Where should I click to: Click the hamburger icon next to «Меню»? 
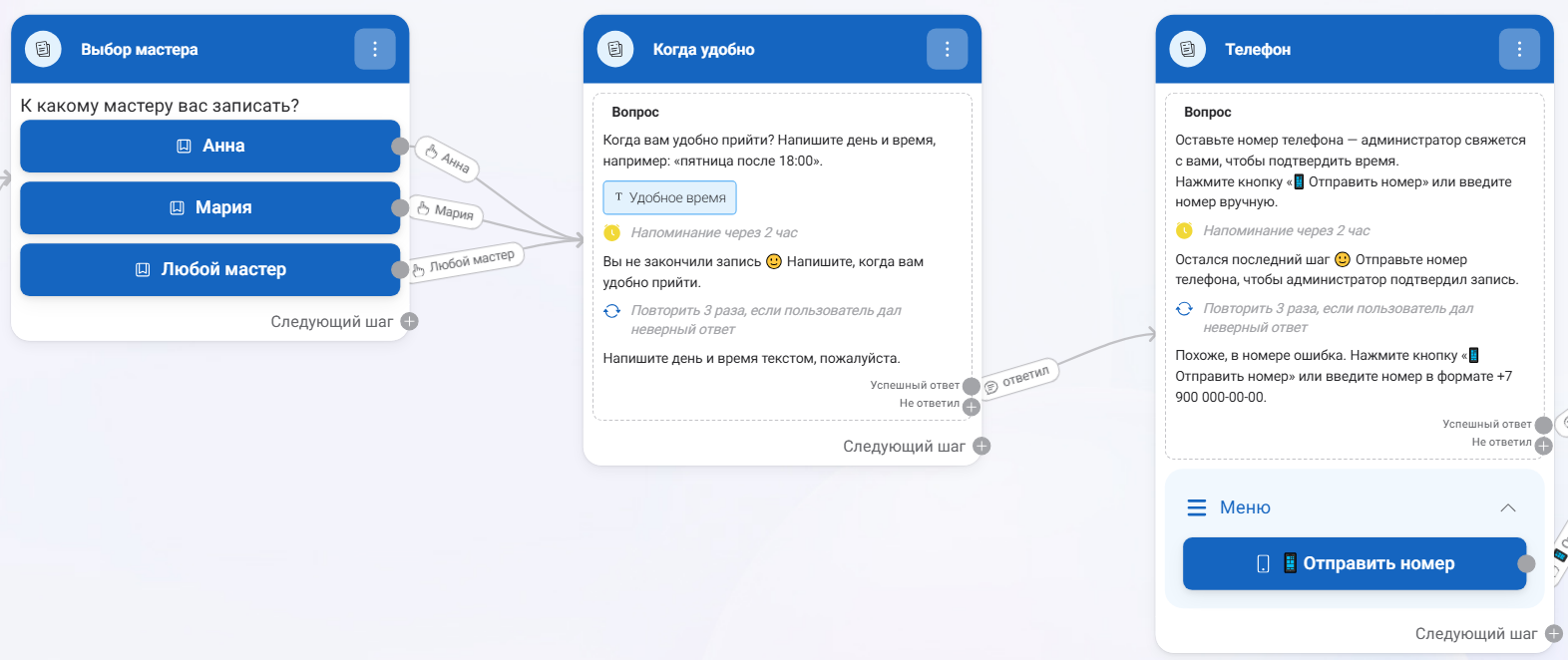(1197, 507)
